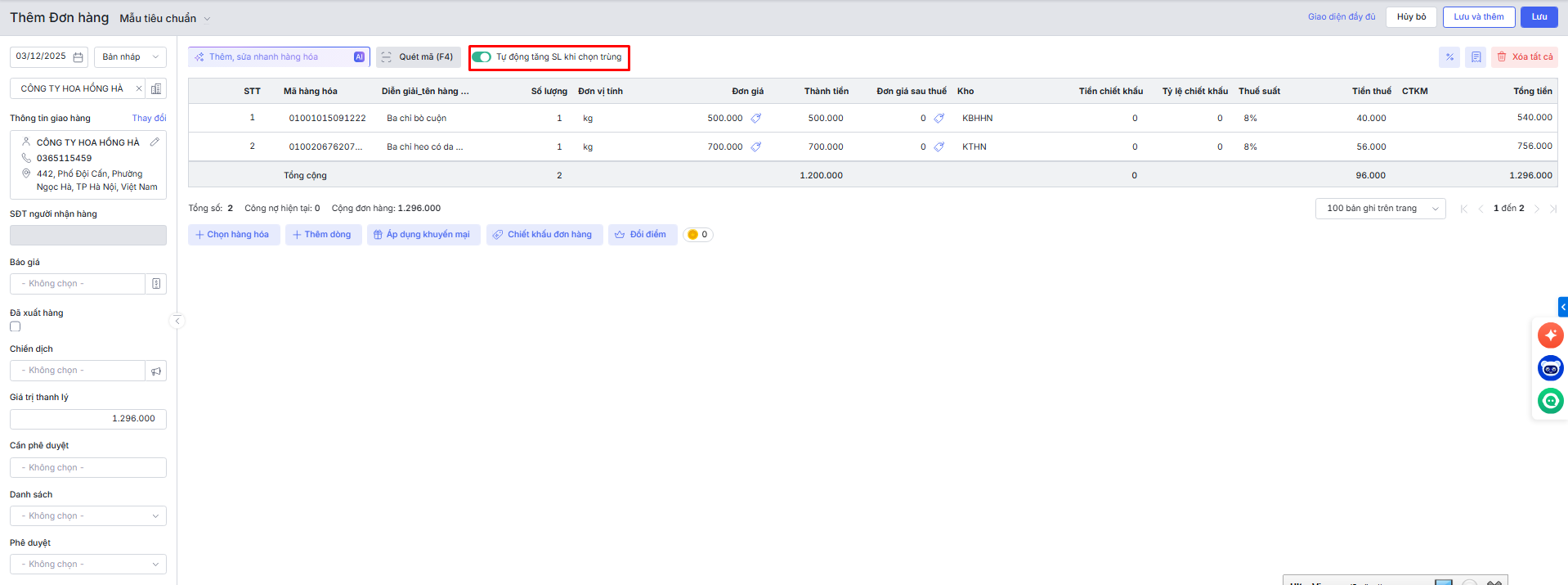Click the price tag icon next to 500.000
The height and width of the screenshot is (585, 1568).
click(756, 119)
